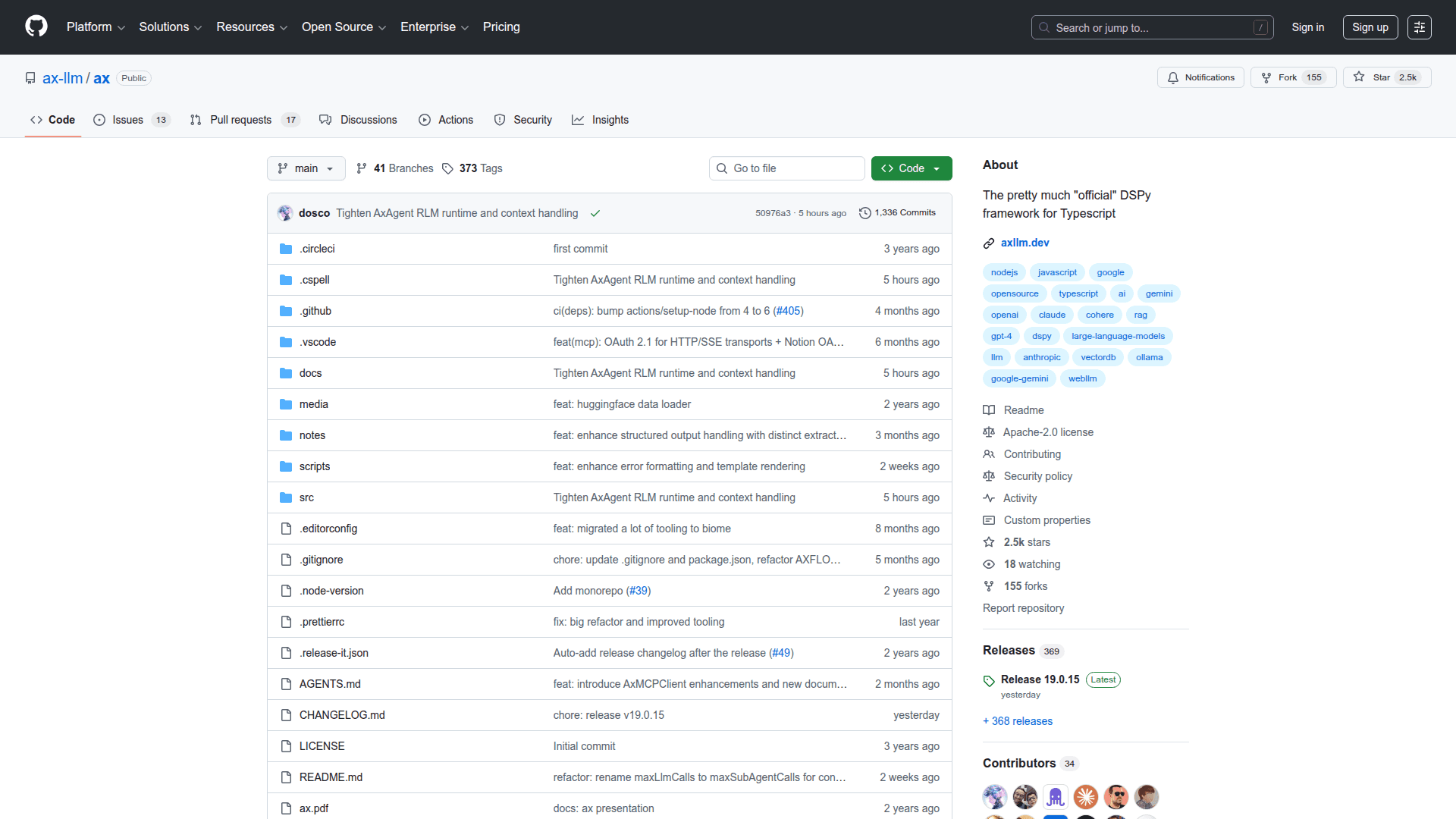Screen dimensions: 1456x819
Task: Open the Discussions tab
Action: (x=359, y=120)
